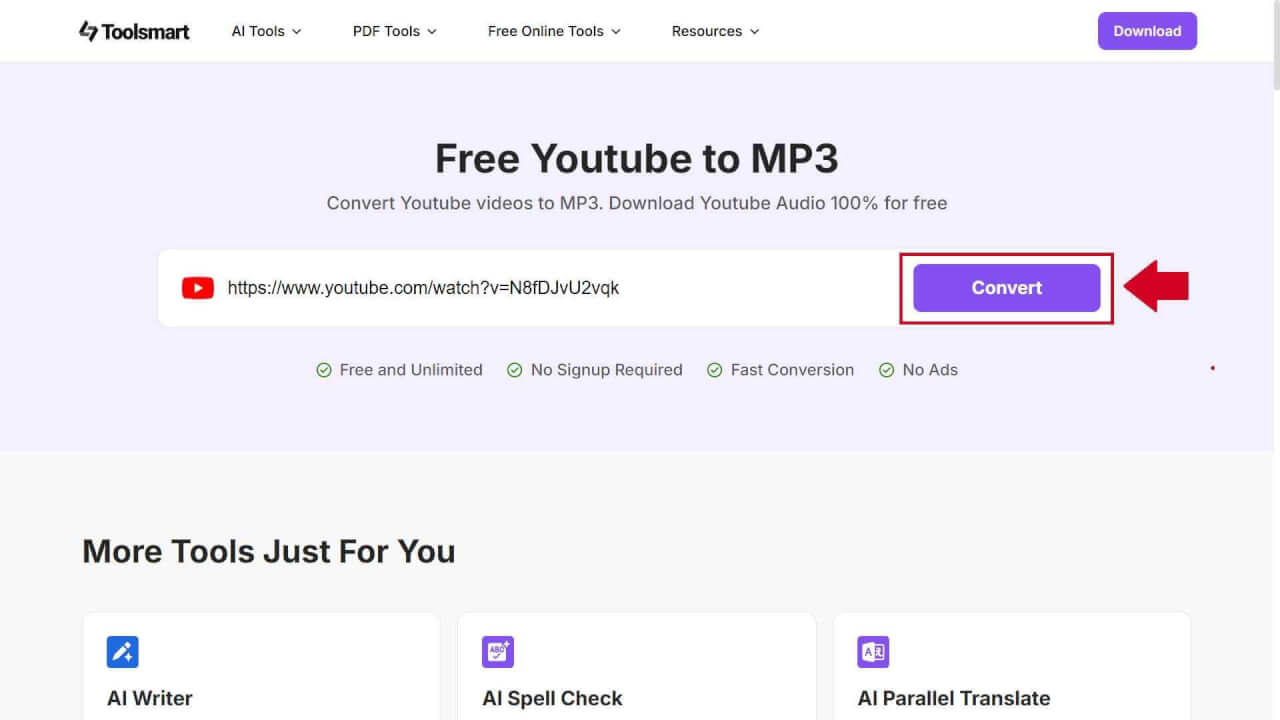Expand the Resources menu

click(715, 31)
